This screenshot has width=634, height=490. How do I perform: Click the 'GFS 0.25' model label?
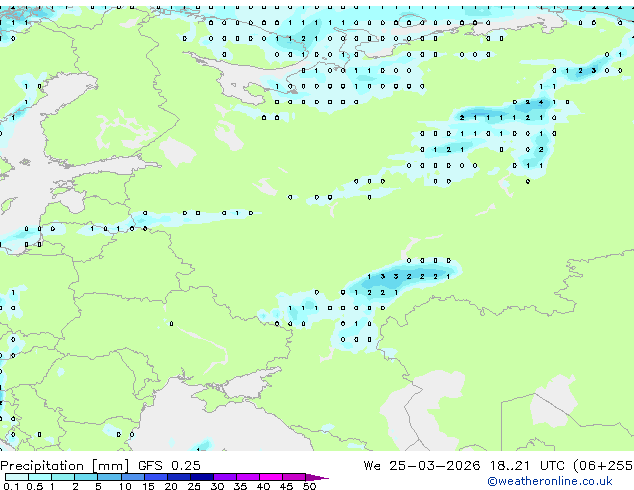point(169,465)
